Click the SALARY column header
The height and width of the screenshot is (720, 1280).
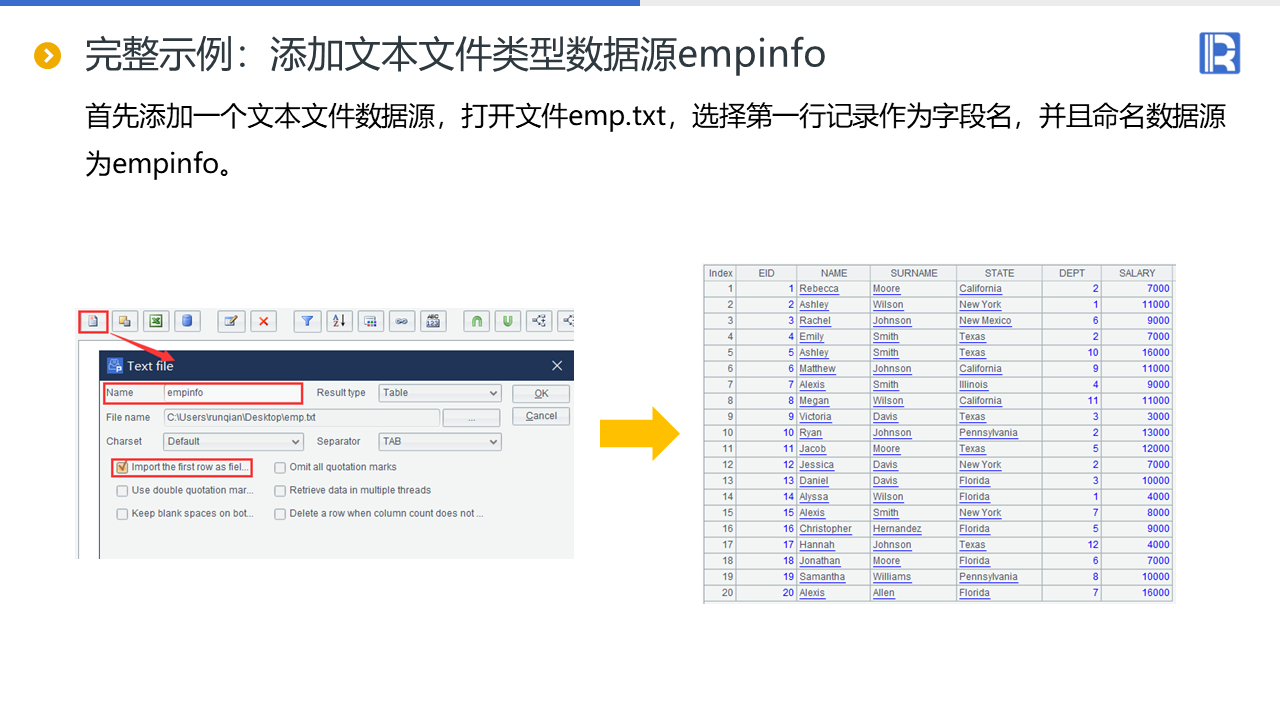(x=1137, y=273)
